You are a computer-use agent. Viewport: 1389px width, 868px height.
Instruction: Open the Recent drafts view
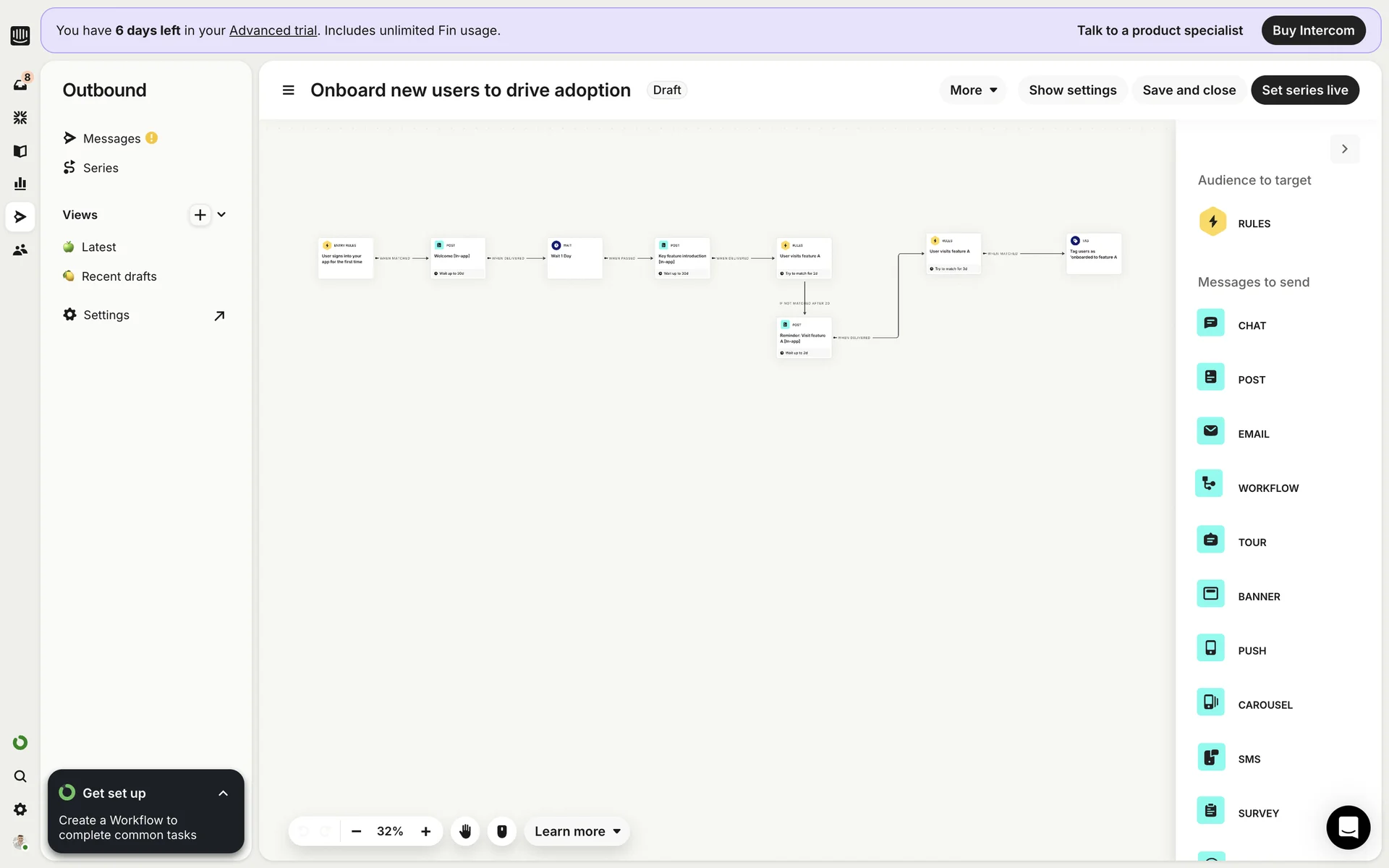tap(119, 276)
